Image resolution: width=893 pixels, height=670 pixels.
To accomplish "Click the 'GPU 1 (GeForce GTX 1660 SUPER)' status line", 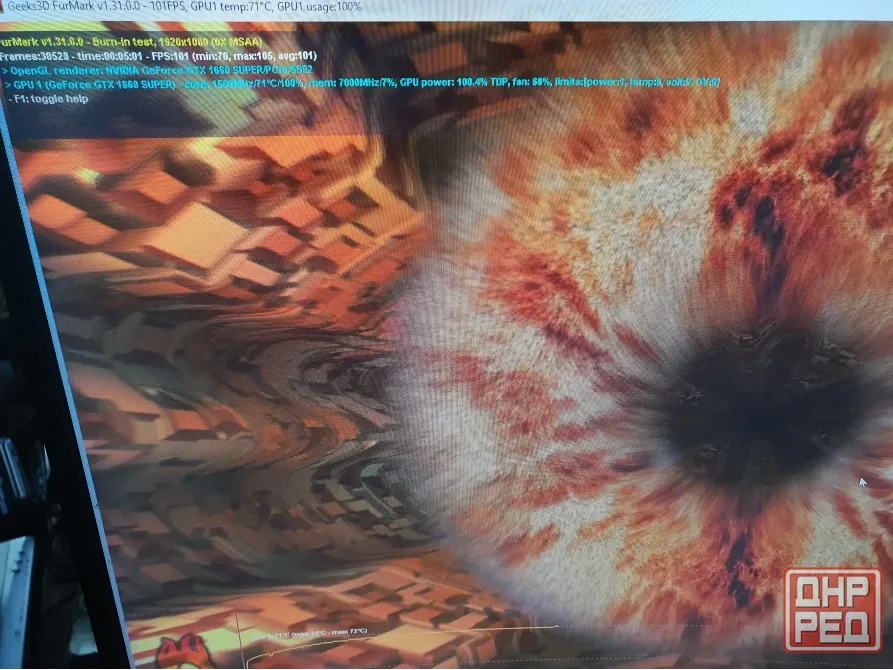I will point(362,83).
